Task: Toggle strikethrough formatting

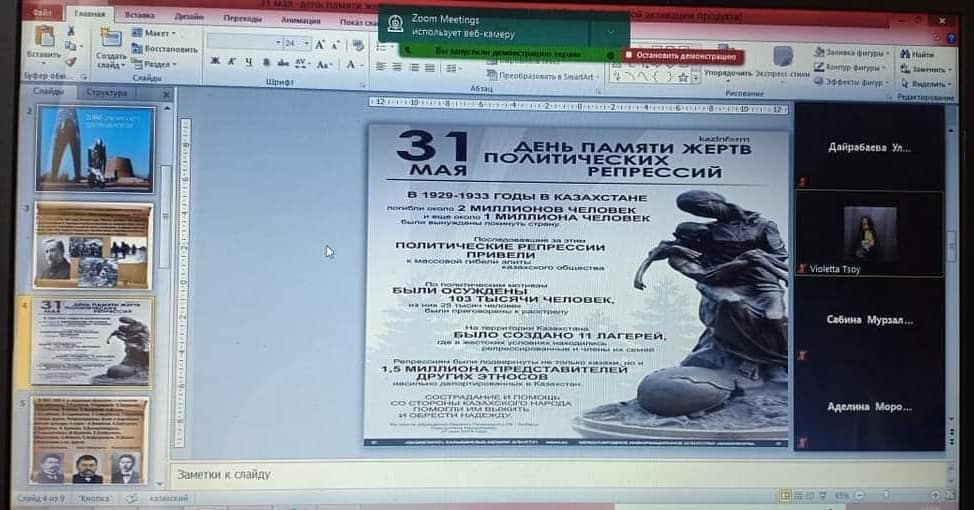Action: 283,63
